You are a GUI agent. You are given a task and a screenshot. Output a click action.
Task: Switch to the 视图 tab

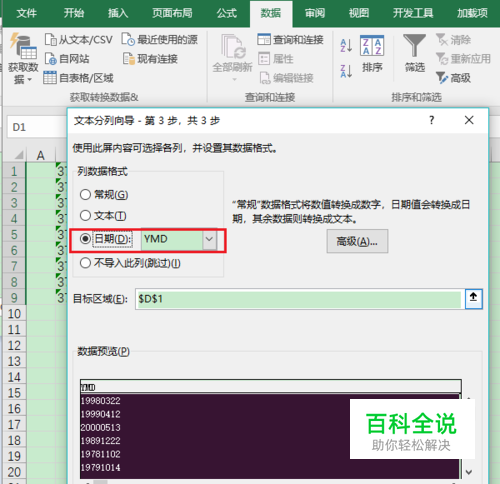[x=359, y=13]
